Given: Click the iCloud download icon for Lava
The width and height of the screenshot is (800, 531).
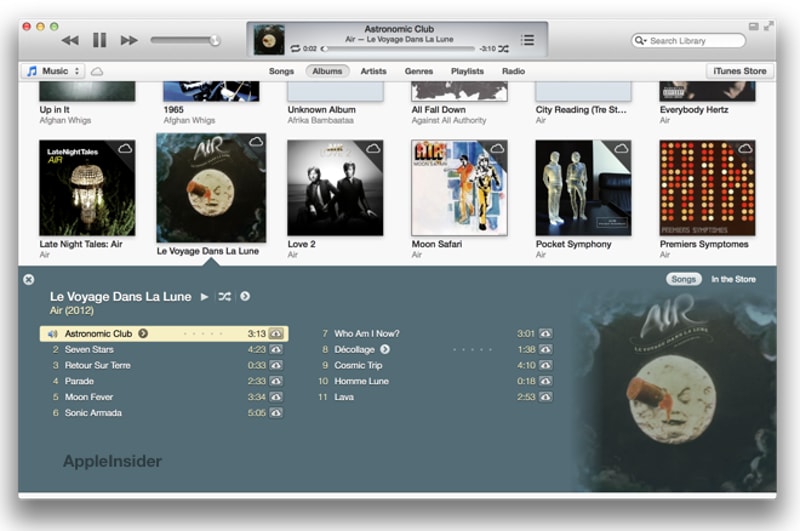Looking at the screenshot, I should pyautogui.click(x=545, y=397).
